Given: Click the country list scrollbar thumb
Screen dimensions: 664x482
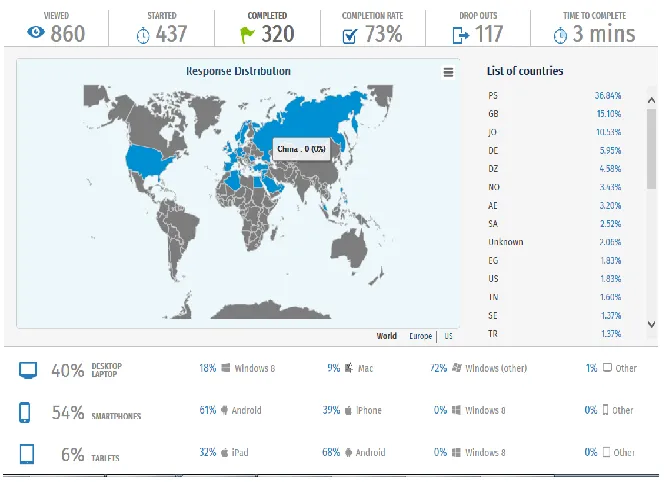Looking at the screenshot, I should pyautogui.click(x=651, y=149).
